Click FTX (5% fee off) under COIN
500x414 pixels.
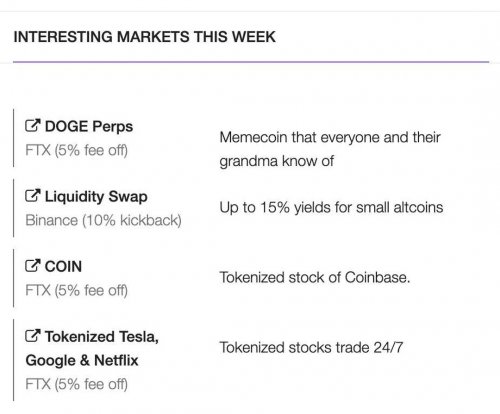click(x=77, y=290)
